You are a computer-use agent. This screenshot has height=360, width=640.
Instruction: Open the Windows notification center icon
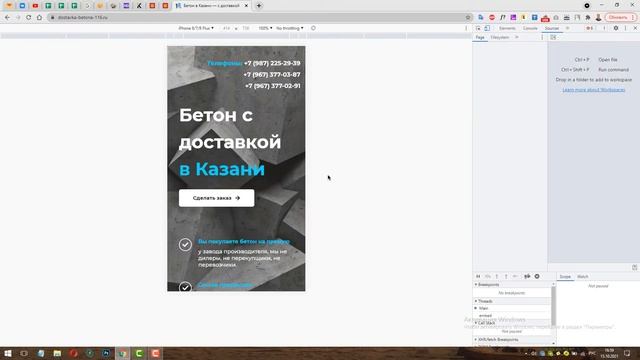tap(627, 353)
